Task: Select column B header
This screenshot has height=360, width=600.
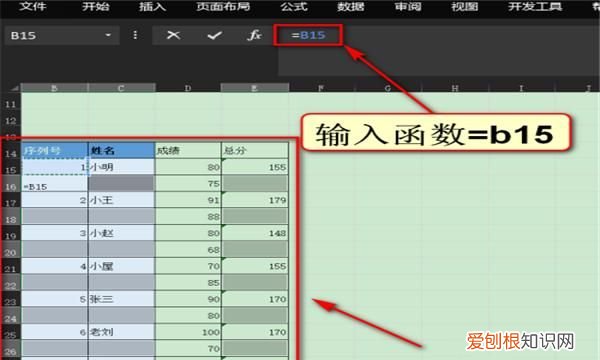Action: click(54, 88)
